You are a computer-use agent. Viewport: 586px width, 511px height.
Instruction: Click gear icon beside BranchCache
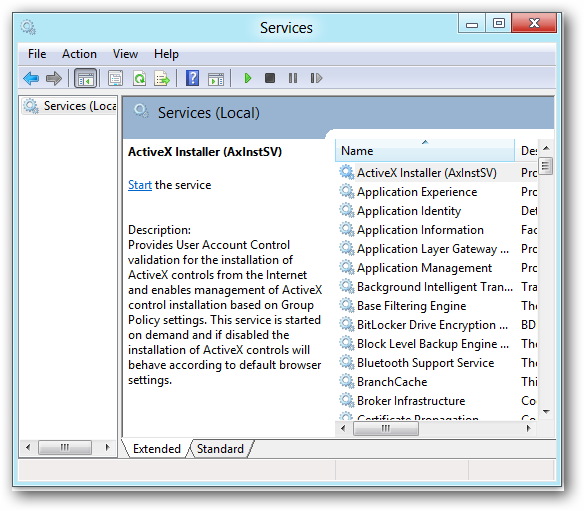[x=346, y=382]
